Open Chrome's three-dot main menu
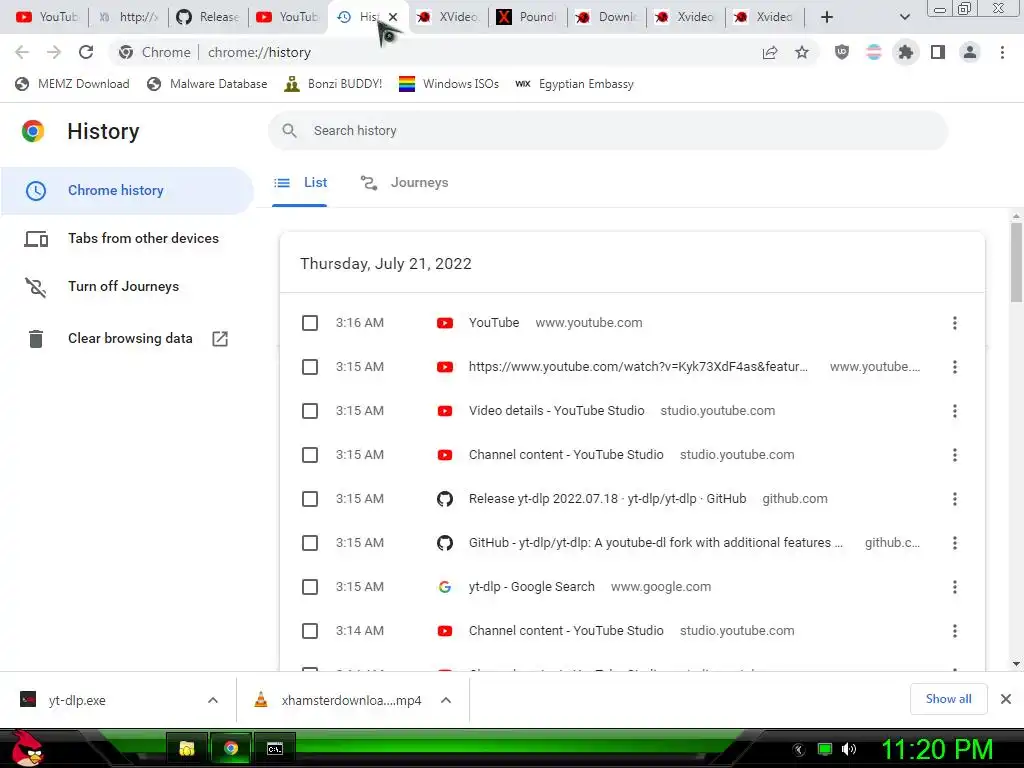The width and height of the screenshot is (1024, 768). (1002, 52)
